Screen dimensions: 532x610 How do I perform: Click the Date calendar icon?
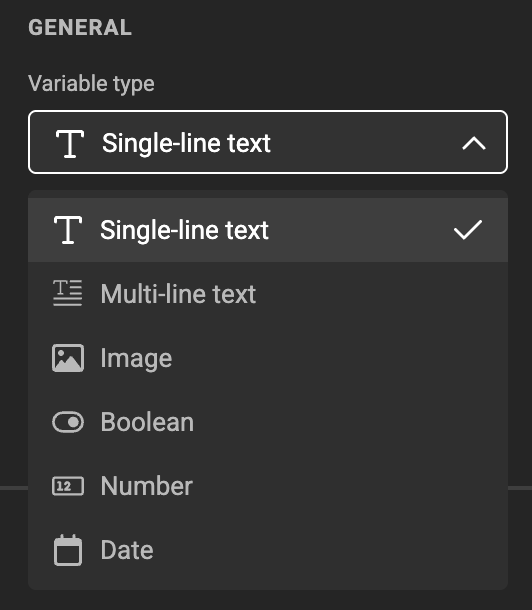pyautogui.click(x=68, y=550)
